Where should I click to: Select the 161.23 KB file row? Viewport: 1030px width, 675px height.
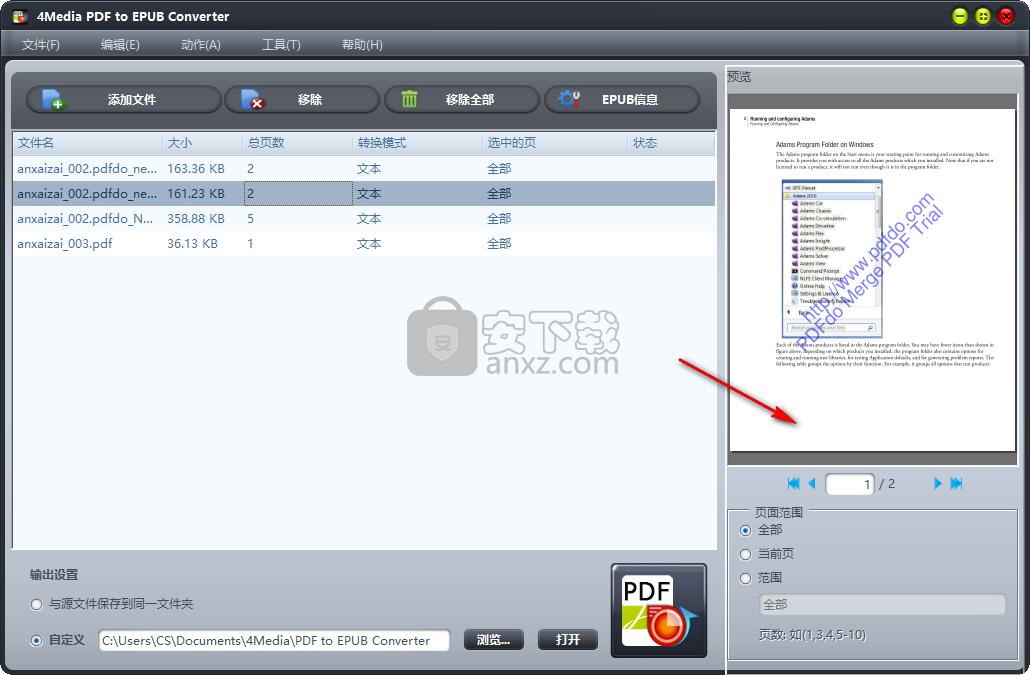(364, 194)
